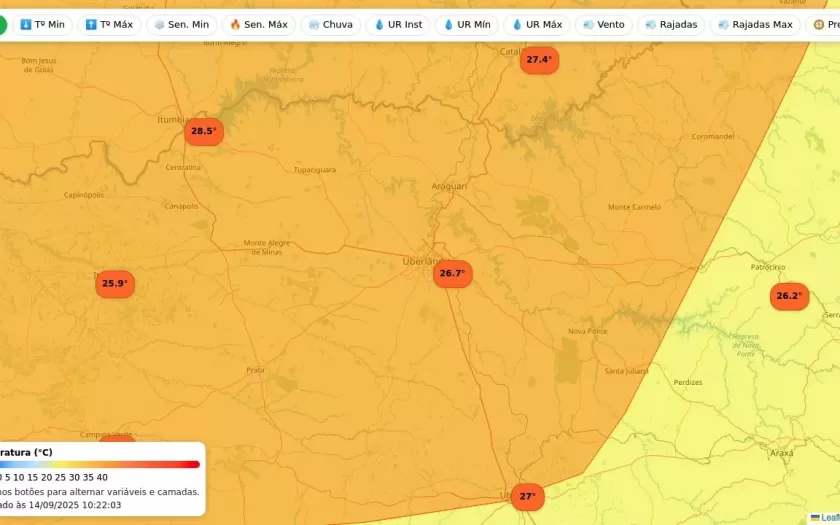Choose the Rajadas Max layer
This screenshot has width=840, height=525.
[x=755, y=25]
